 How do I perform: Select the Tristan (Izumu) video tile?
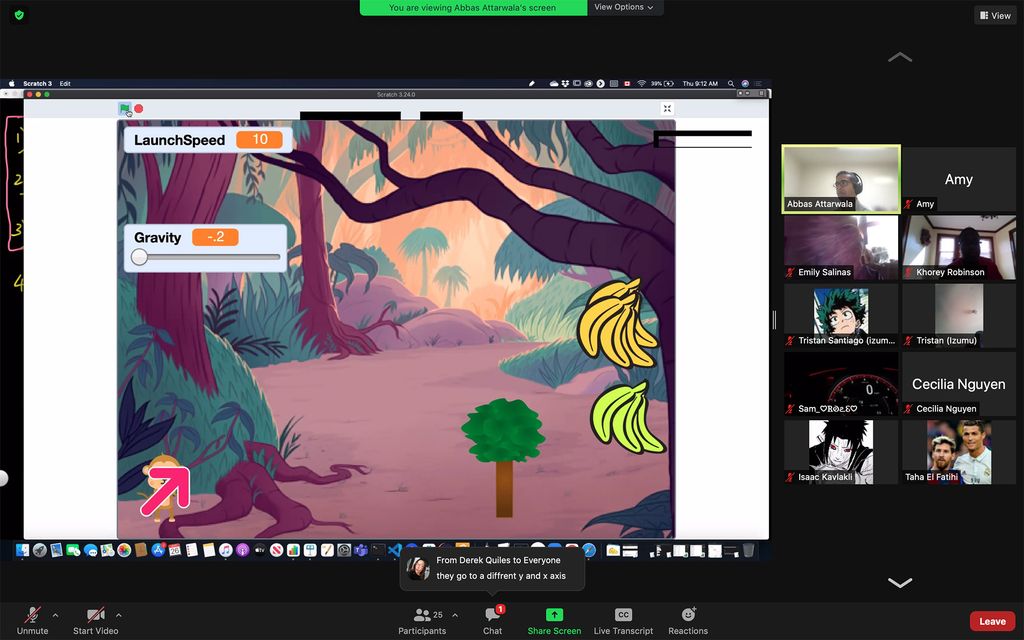[x=959, y=315]
